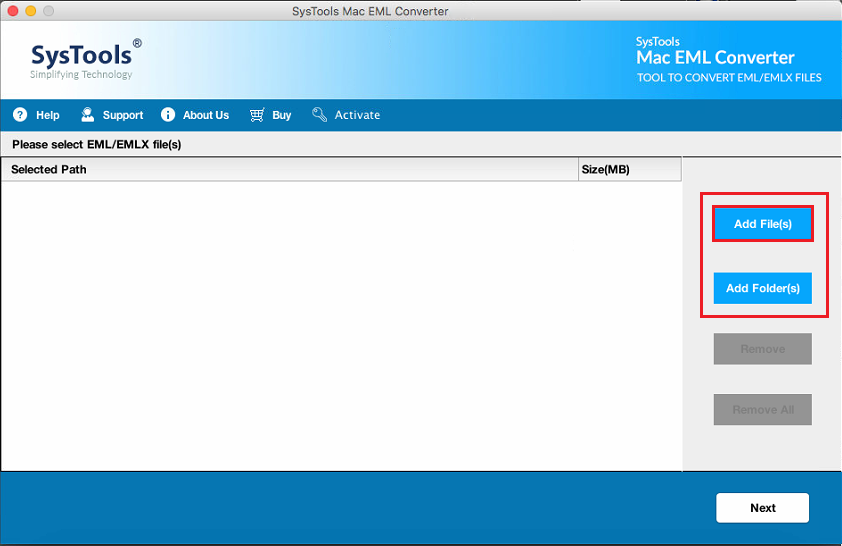Screen dimensions: 842x546
Task: Click the 'Please select EML/EMLX file(s)' text
Action: [97, 144]
